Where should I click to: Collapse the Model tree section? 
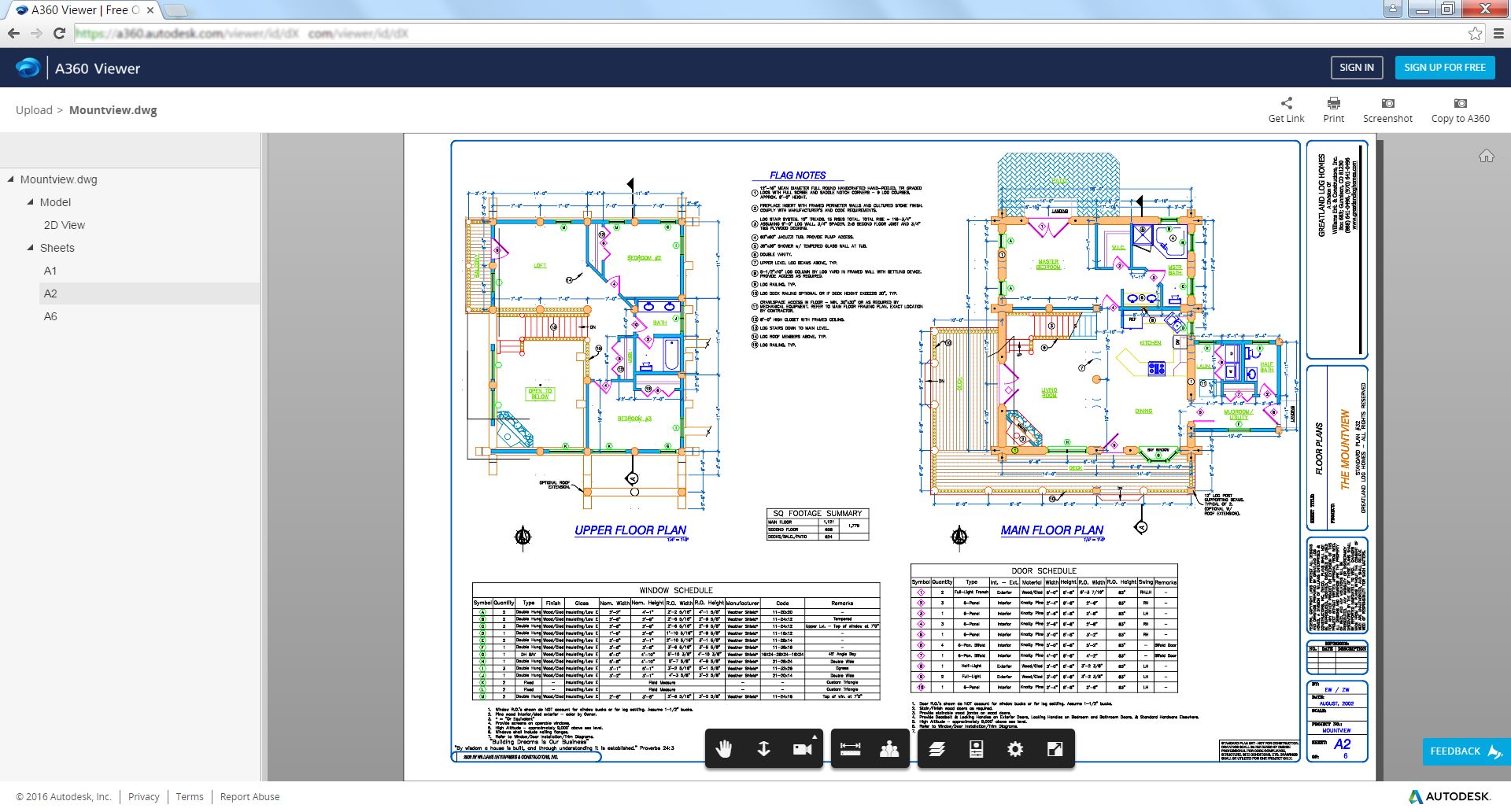pyautogui.click(x=31, y=202)
